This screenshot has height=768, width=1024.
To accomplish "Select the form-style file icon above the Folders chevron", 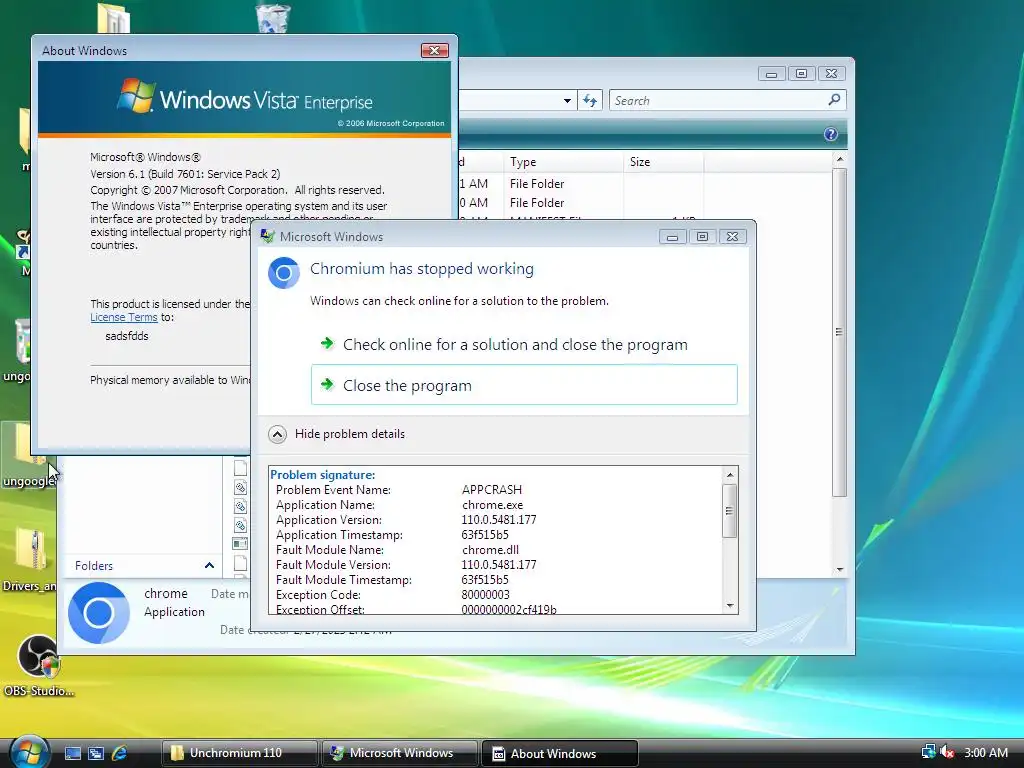I will tap(240, 543).
